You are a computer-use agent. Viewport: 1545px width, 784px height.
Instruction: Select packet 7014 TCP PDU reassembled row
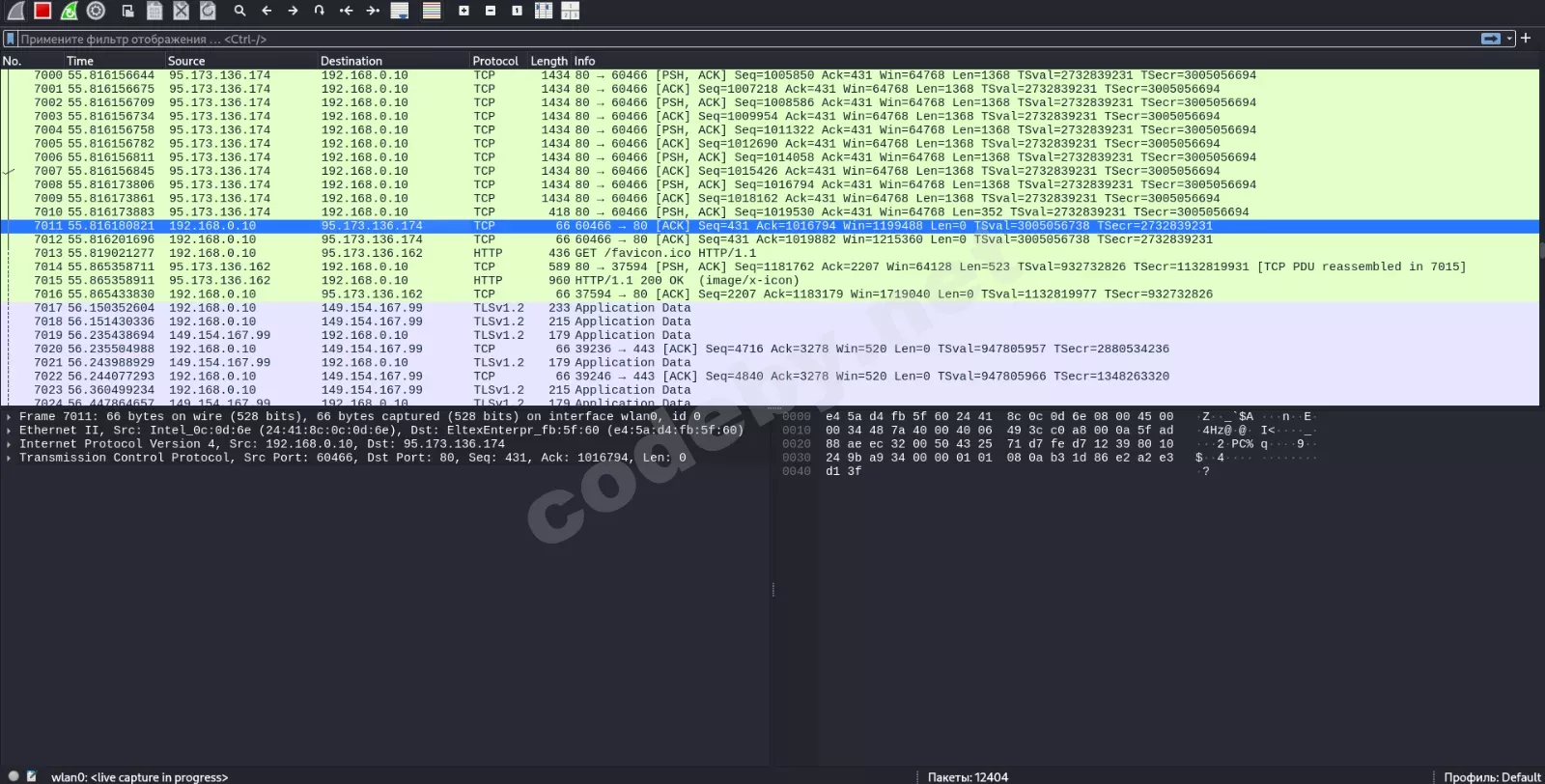point(770,266)
